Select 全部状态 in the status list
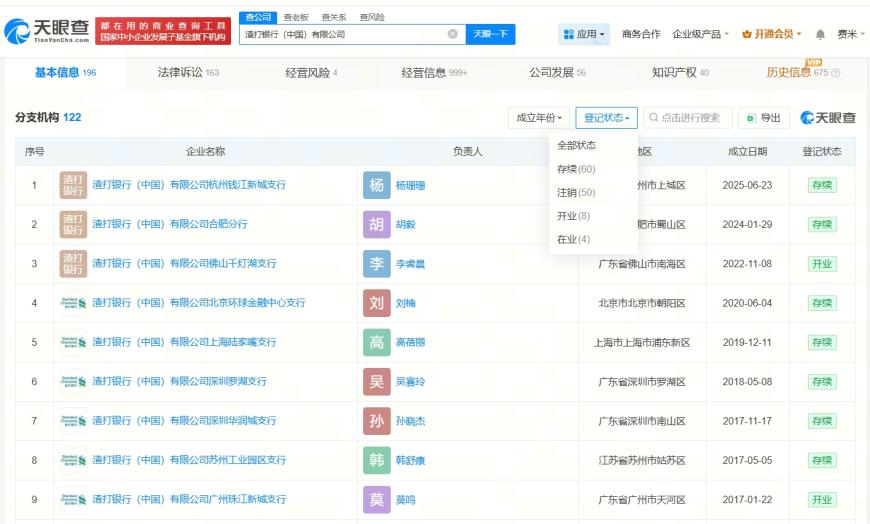This screenshot has height=524, width=870. 576,145
